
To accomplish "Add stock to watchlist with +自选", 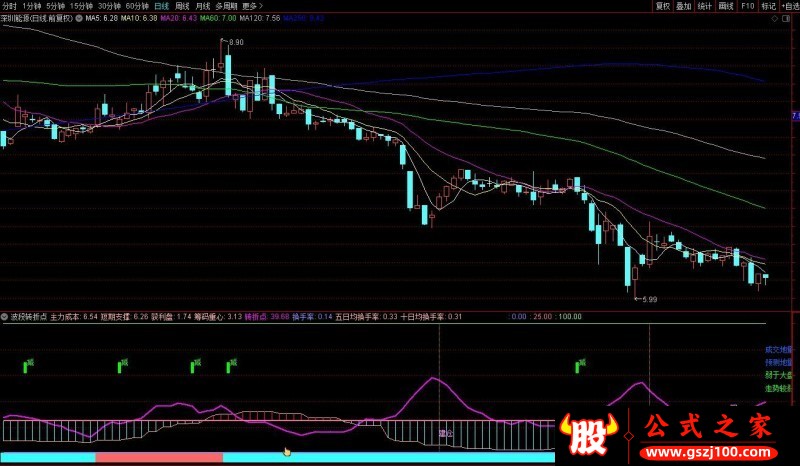I will pos(790,6).
